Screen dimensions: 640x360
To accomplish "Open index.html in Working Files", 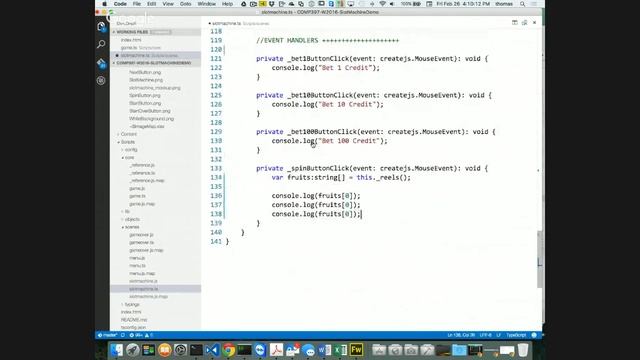I will point(131,40).
